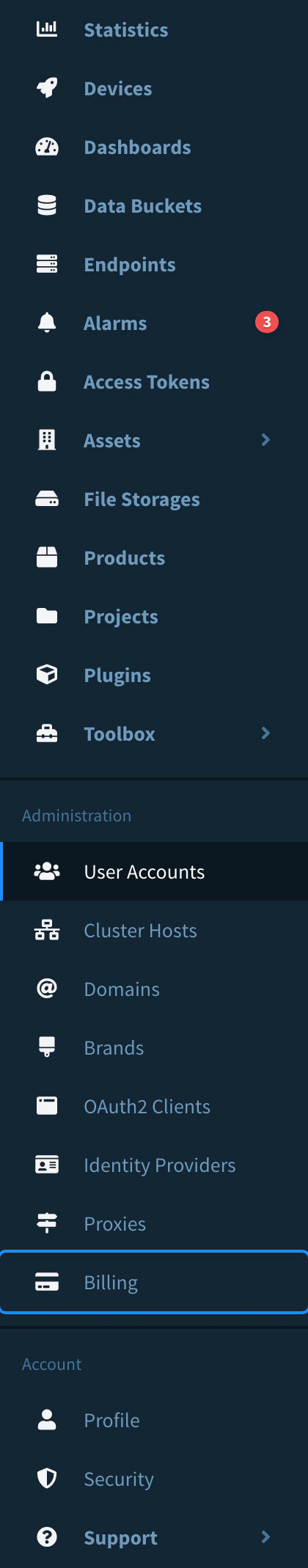Click the Billing credit card icon
Screen dimensions: 308x1568
pos(47,1282)
